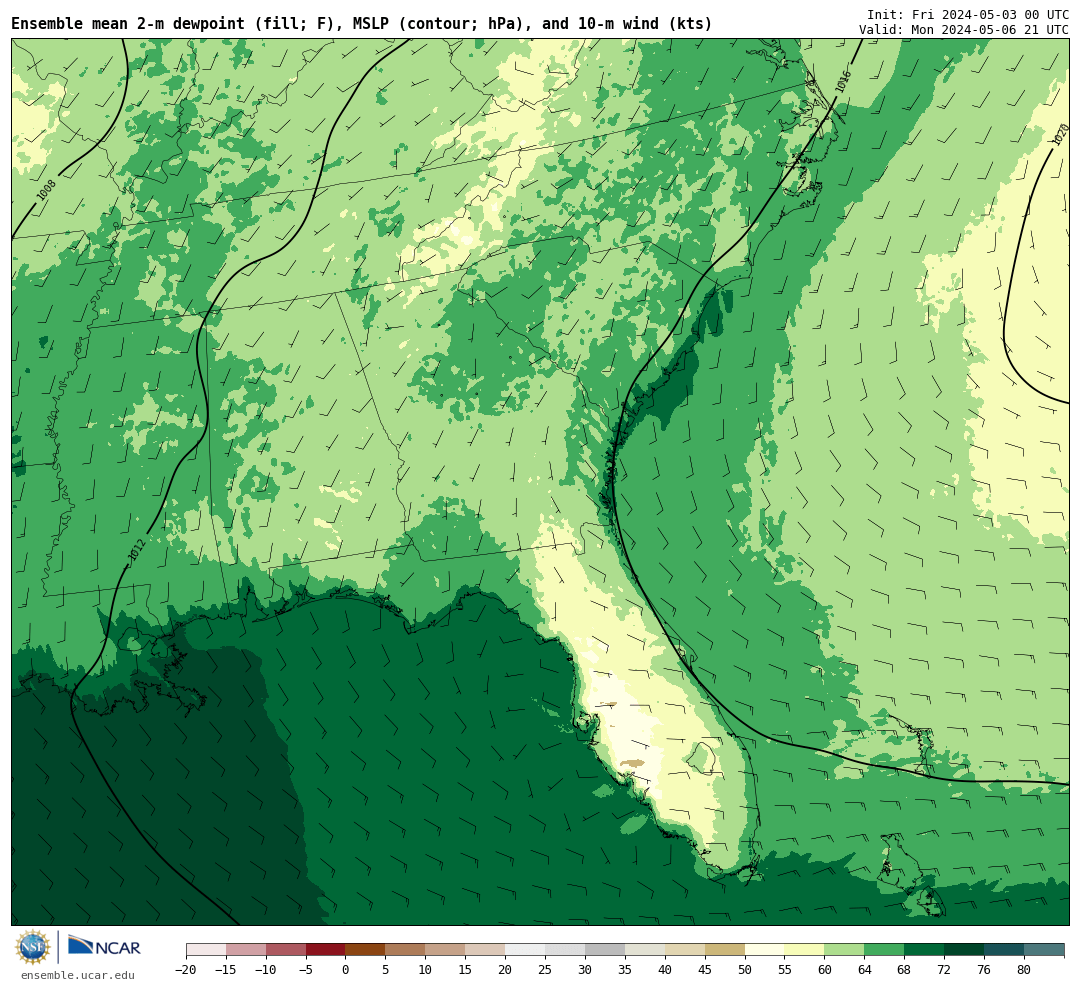The height and width of the screenshot is (988, 1080).
Task: Click colorbar swatch between 64 and 68
Action: (885, 950)
